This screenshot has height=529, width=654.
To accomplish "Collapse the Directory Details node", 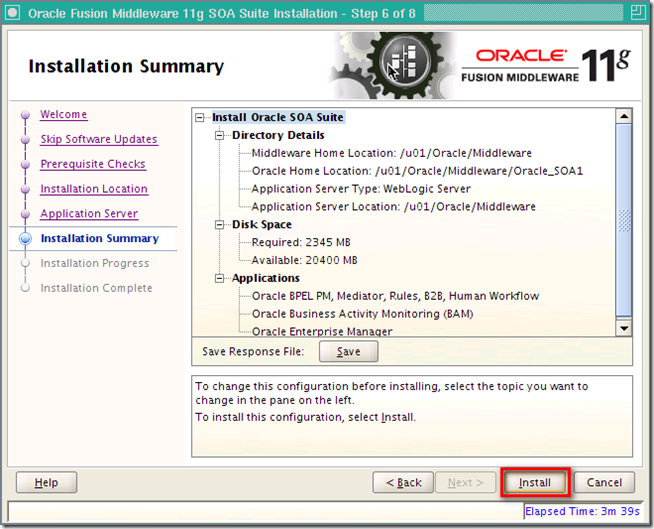I will pos(219,136).
